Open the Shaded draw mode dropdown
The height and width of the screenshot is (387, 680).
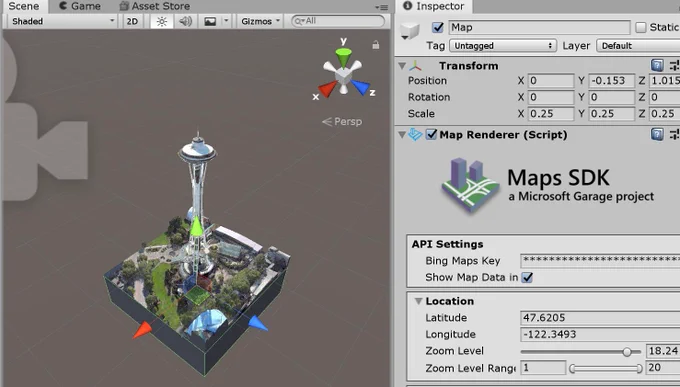(62, 21)
